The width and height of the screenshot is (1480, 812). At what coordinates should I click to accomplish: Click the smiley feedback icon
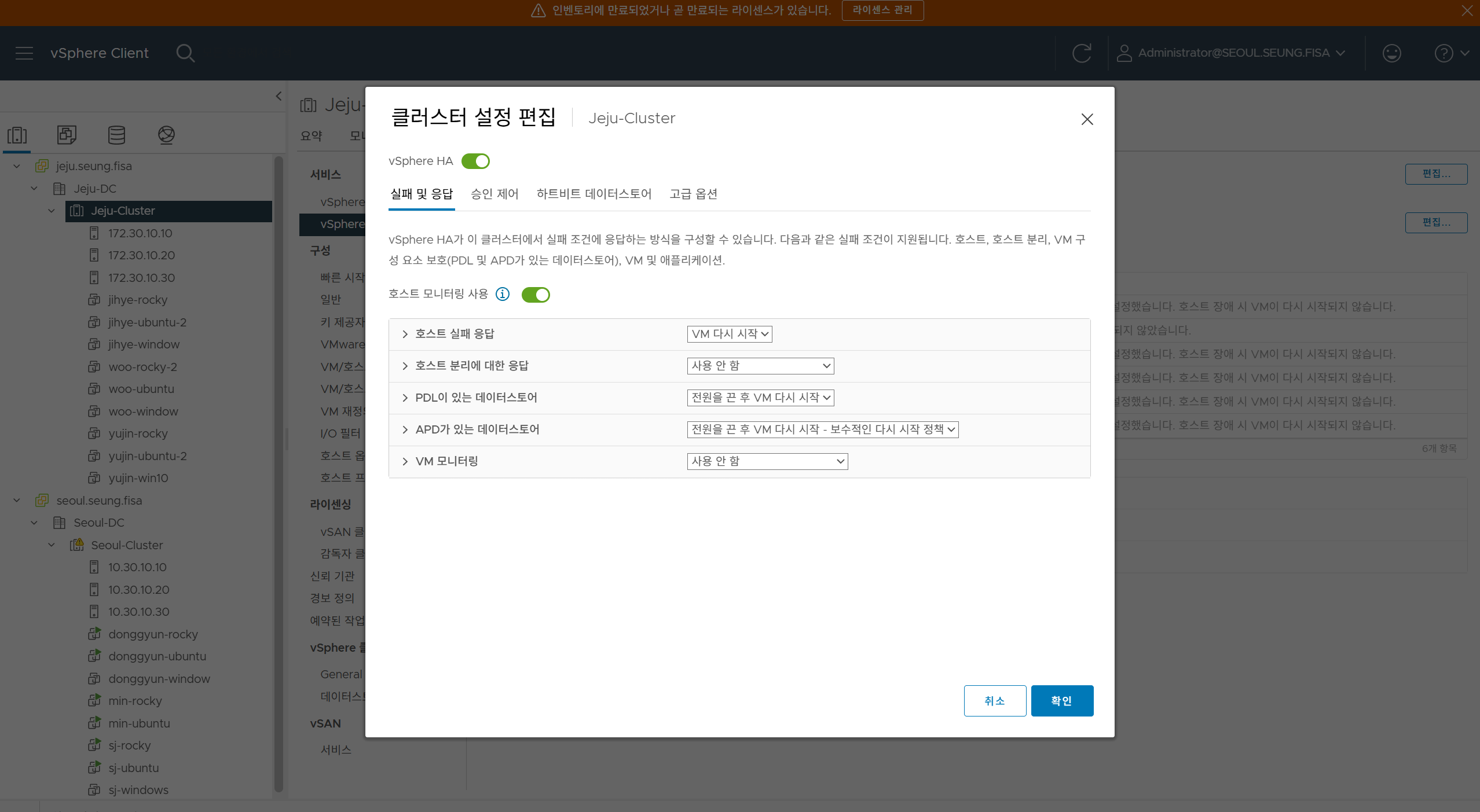1391,53
